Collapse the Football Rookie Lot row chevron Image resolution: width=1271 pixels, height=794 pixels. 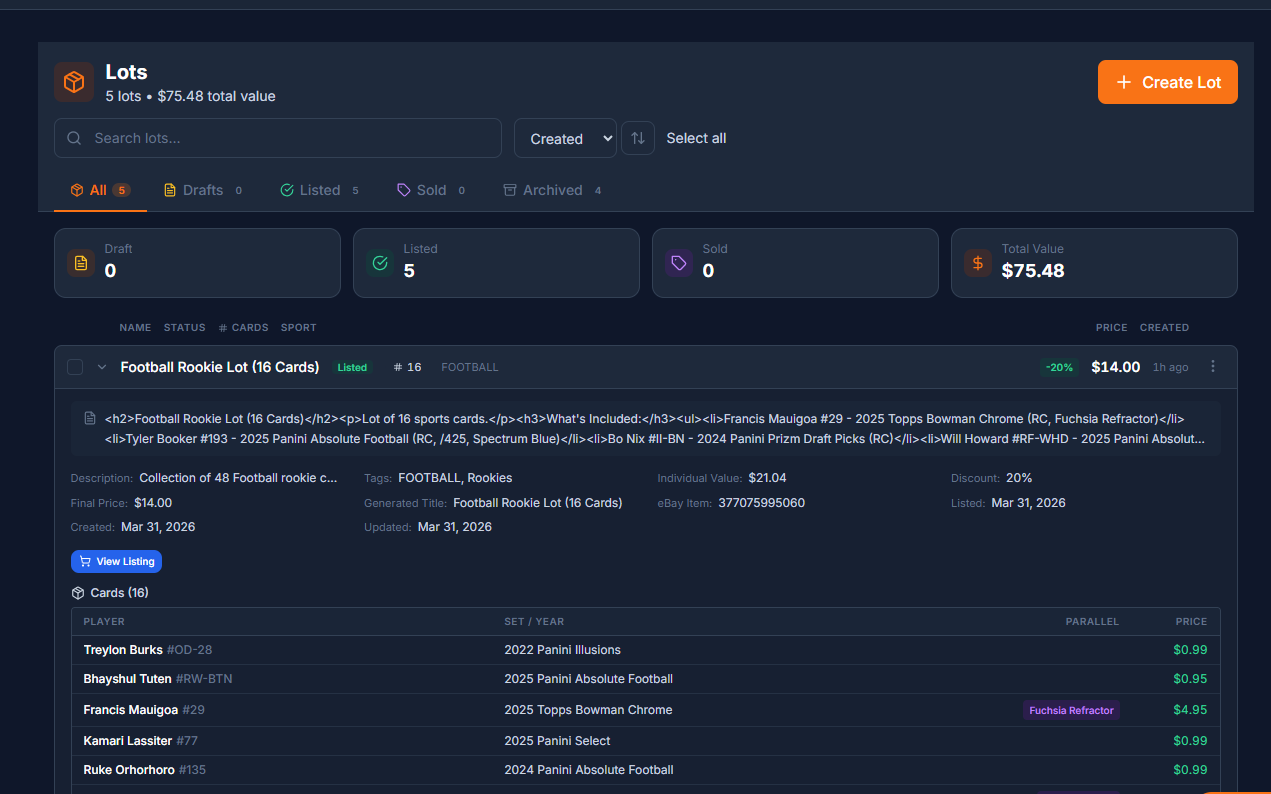(x=102, y=367)
